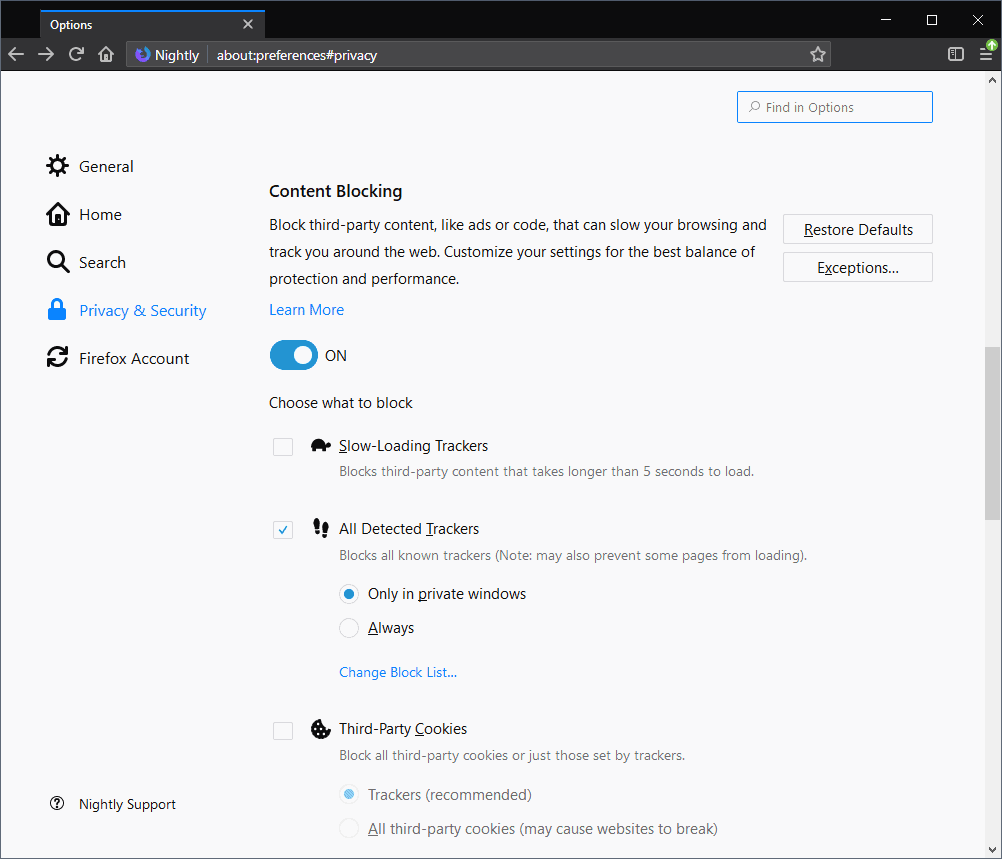This screenshot has height=859, width=1002.
Task: Select the Always radio button
Action: pos(348,627)
